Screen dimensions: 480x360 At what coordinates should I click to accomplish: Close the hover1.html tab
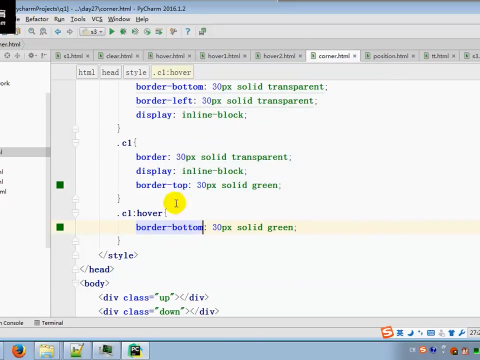pos(245,56)
